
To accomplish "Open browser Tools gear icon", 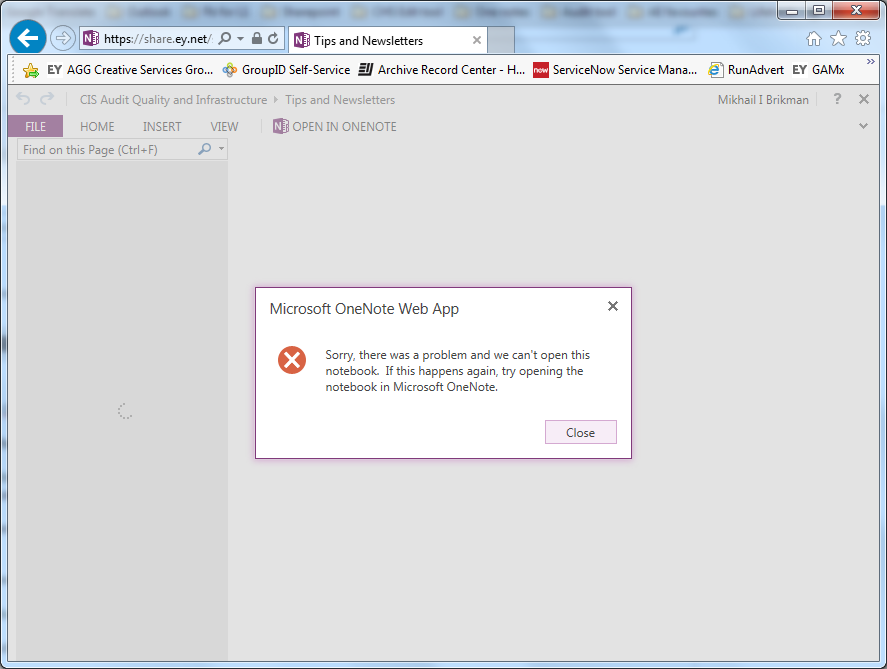I will tap(863, 38).
